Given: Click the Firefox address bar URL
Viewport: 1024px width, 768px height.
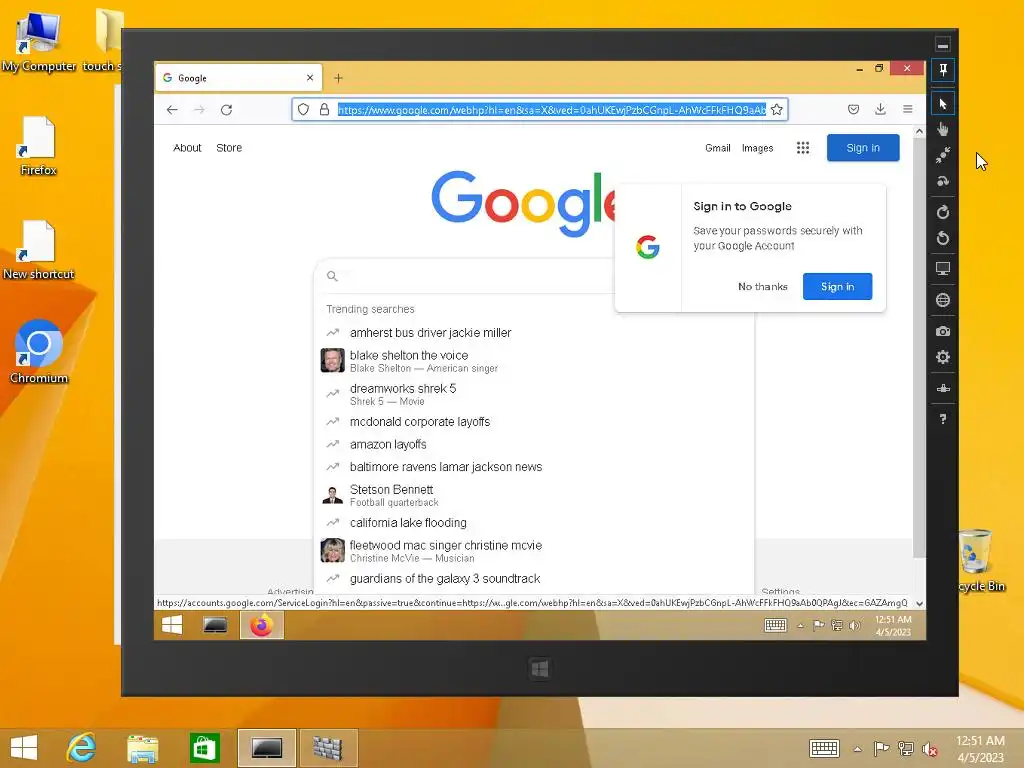Looking at the screenshot, I should pos(552,110).
